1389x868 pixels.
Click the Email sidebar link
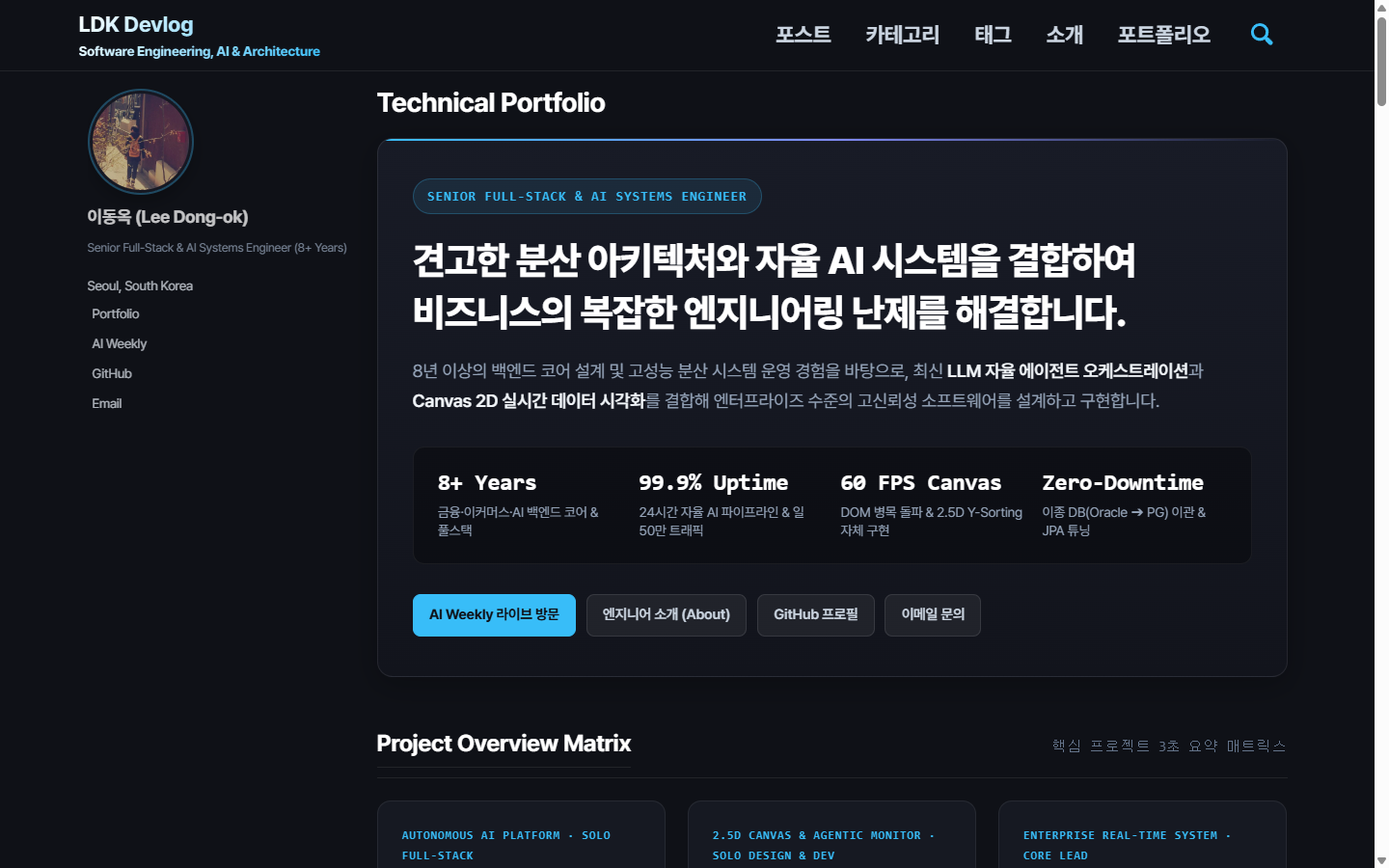pos(107,404)
